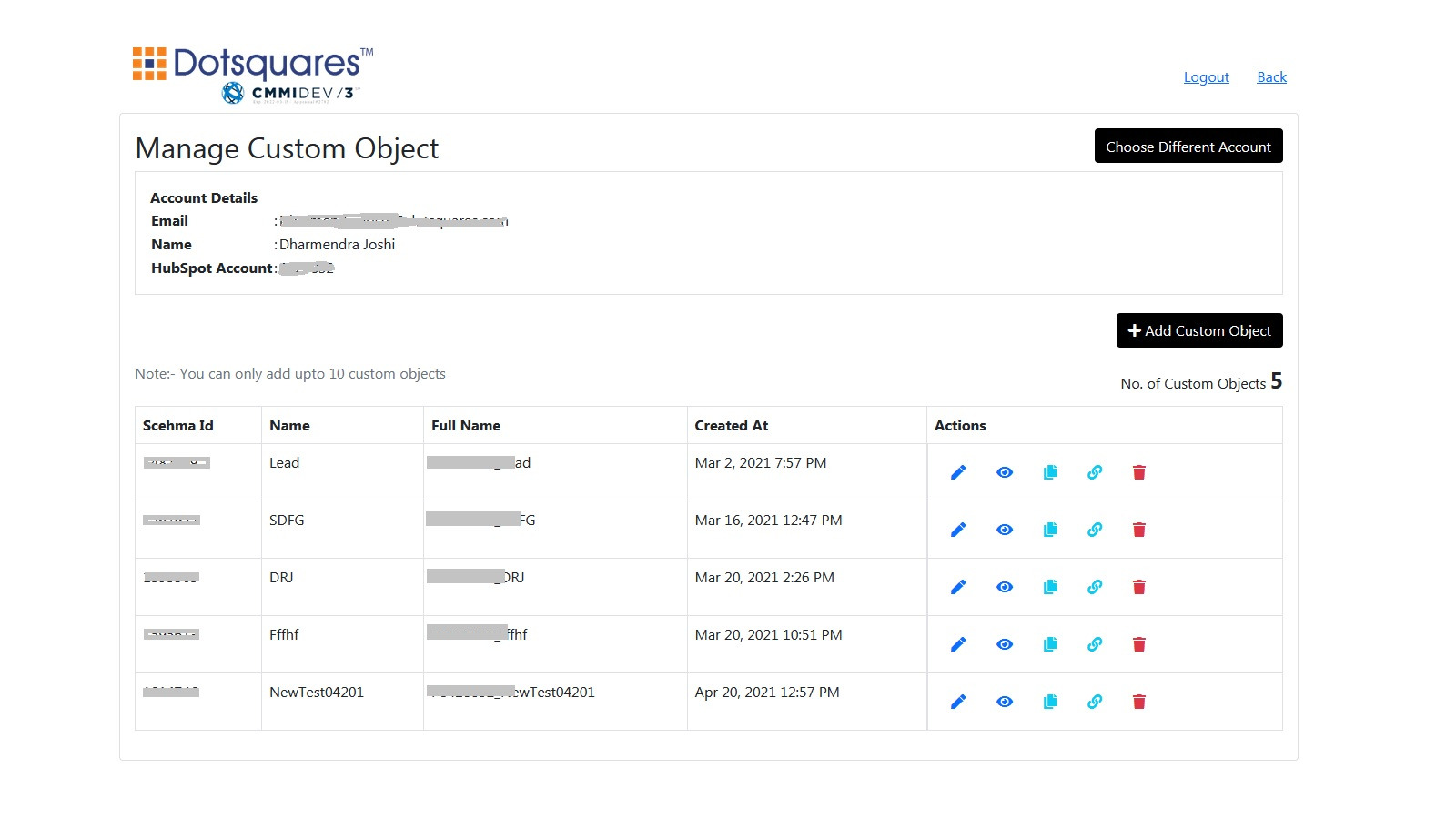
Task: Preview the SDFG custom object
Action: click(x=1004, y=529)
